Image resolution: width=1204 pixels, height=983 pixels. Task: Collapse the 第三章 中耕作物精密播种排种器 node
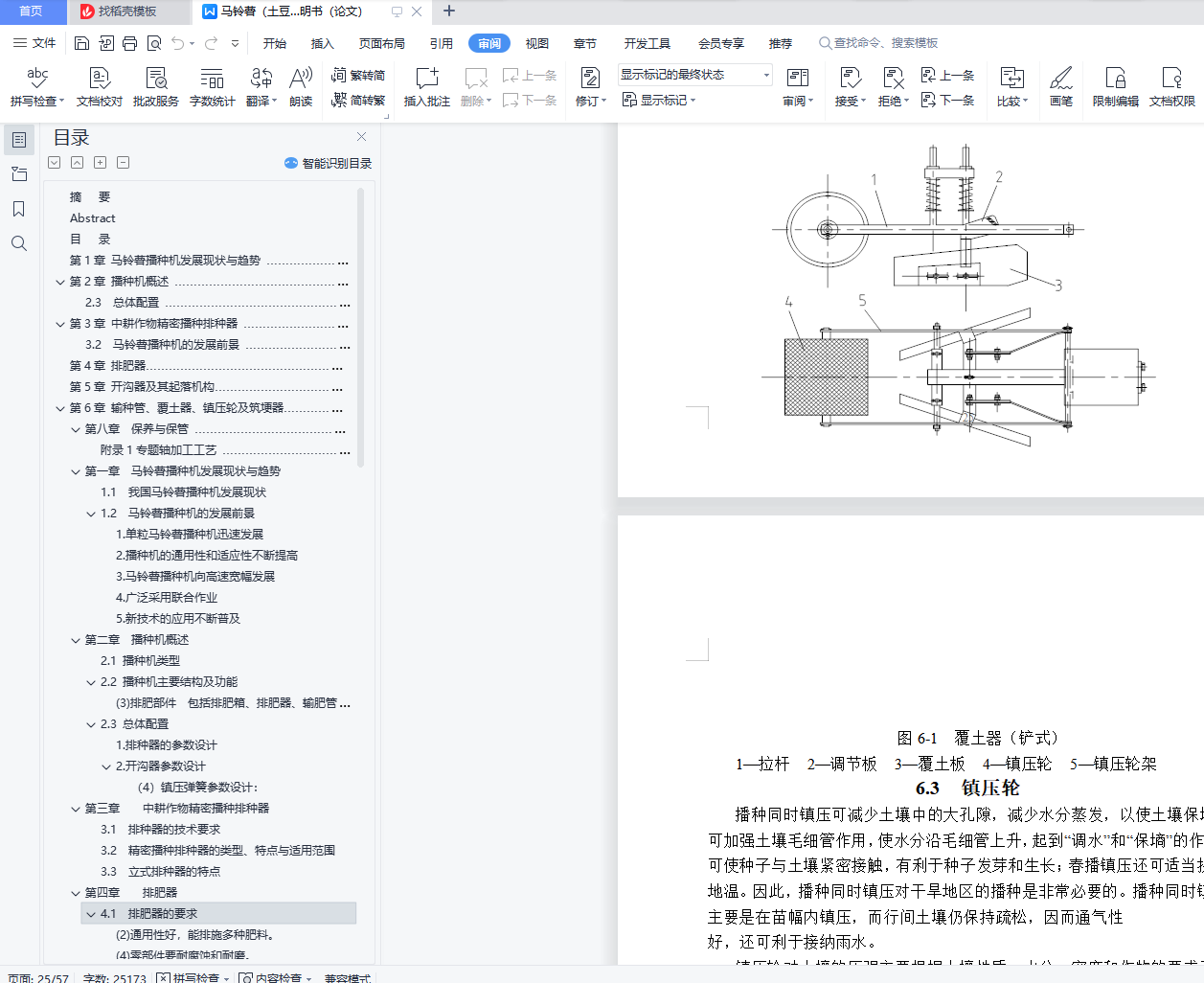[x=76, y=809]
